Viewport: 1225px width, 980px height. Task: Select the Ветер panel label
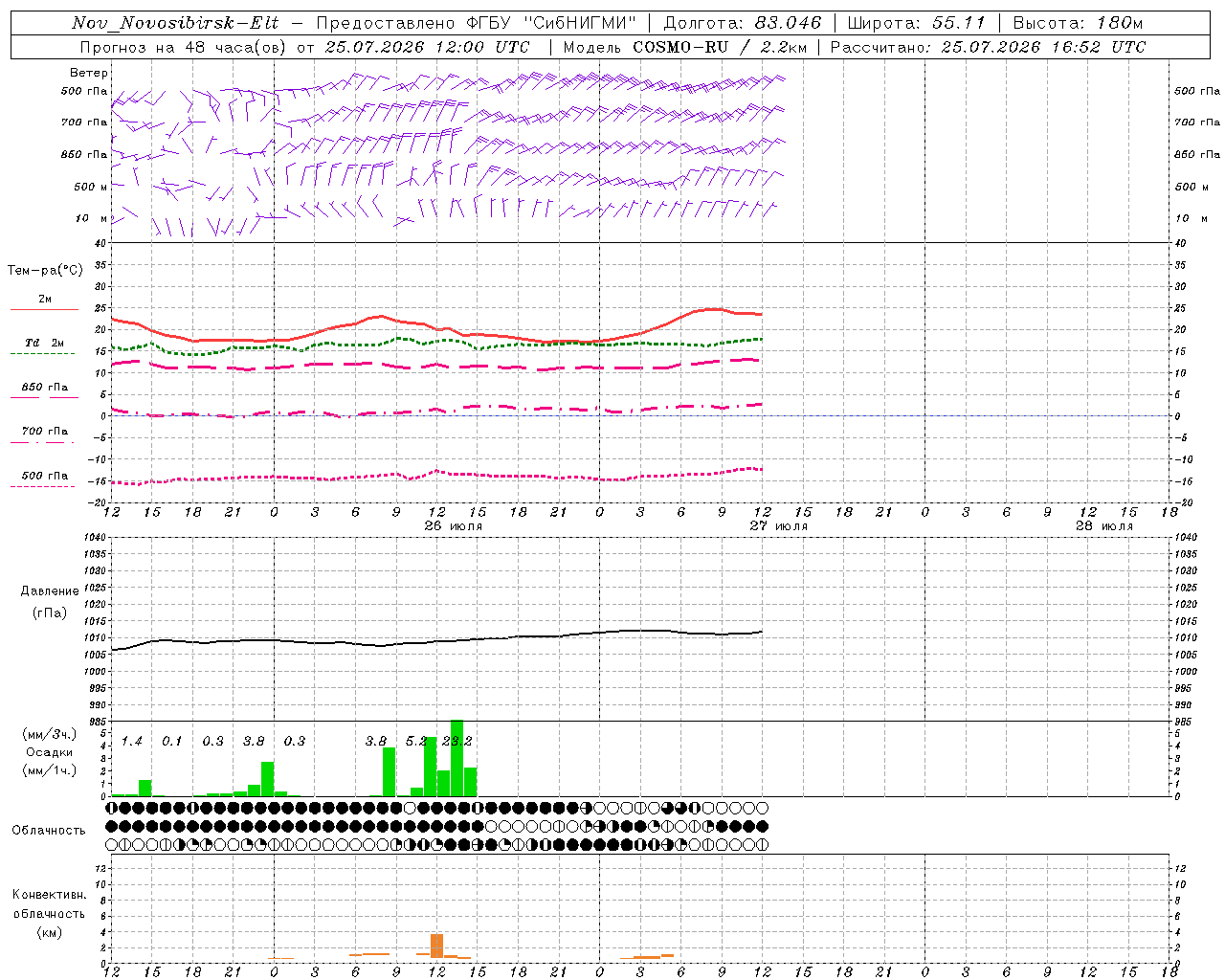pos(89,73)
